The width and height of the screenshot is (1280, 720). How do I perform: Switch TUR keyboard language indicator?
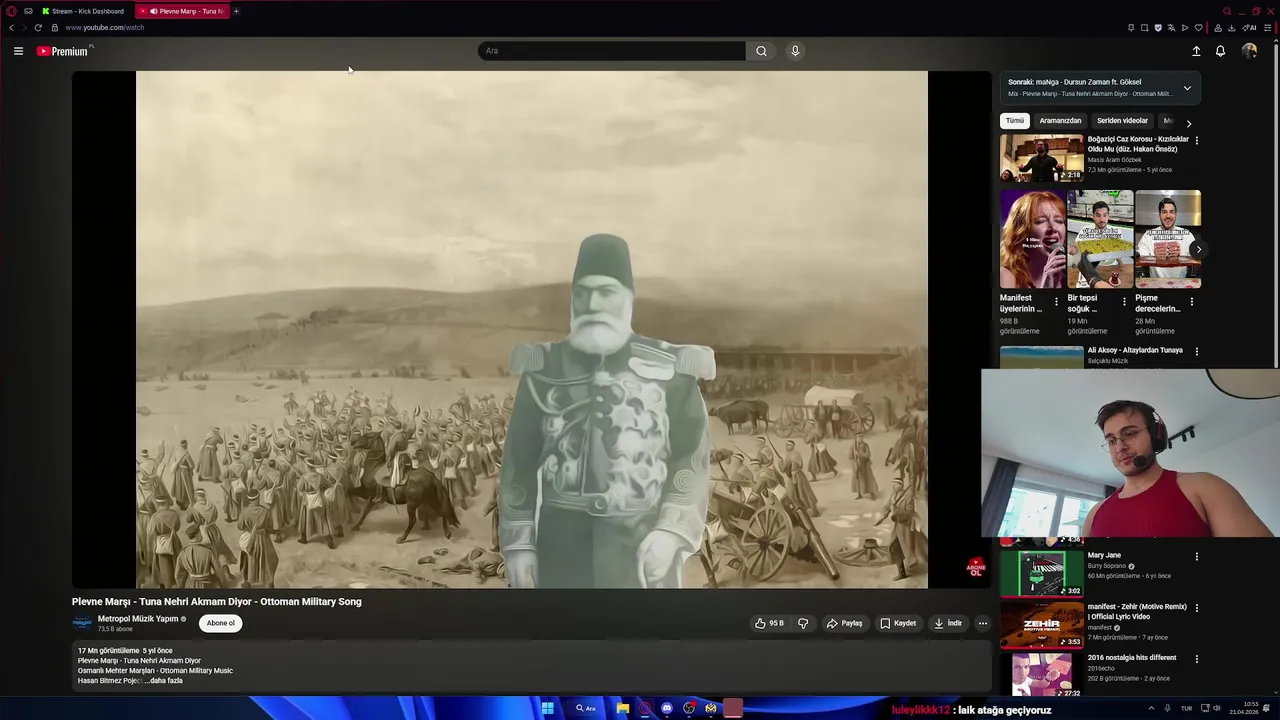pyautogui.click(x=1186, y=708)
